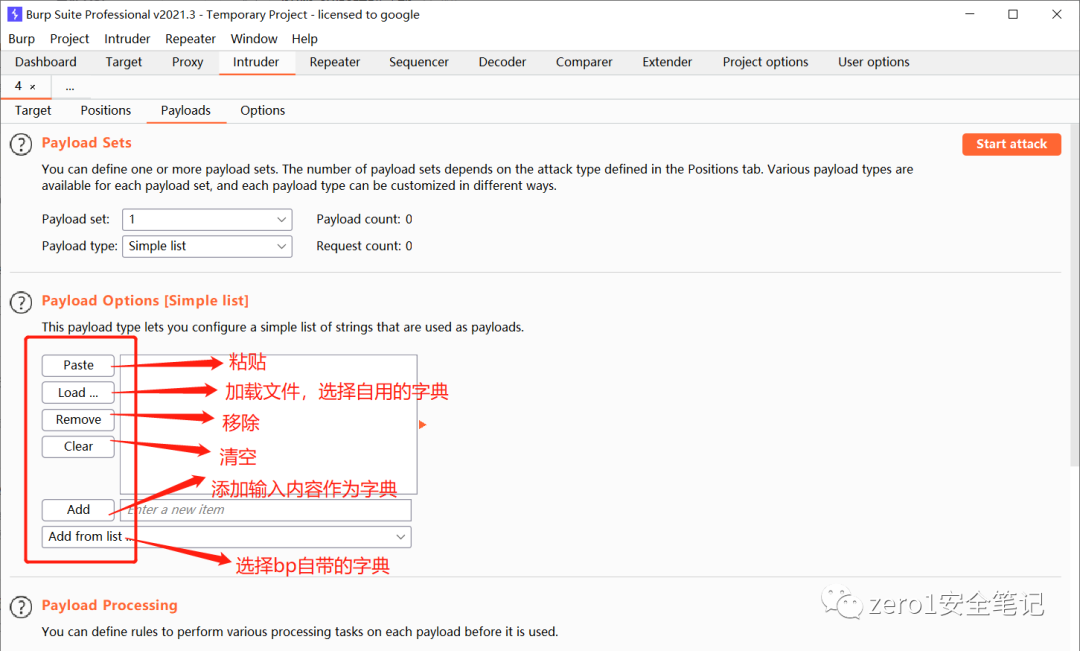
Task: Open the User options tab
Action: (873, 62)
